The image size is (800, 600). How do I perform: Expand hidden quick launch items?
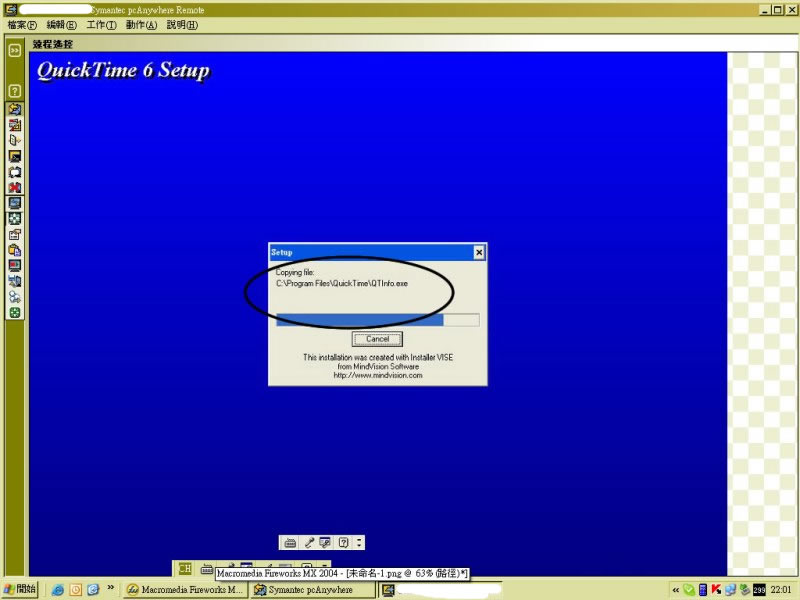click(111, 588)
